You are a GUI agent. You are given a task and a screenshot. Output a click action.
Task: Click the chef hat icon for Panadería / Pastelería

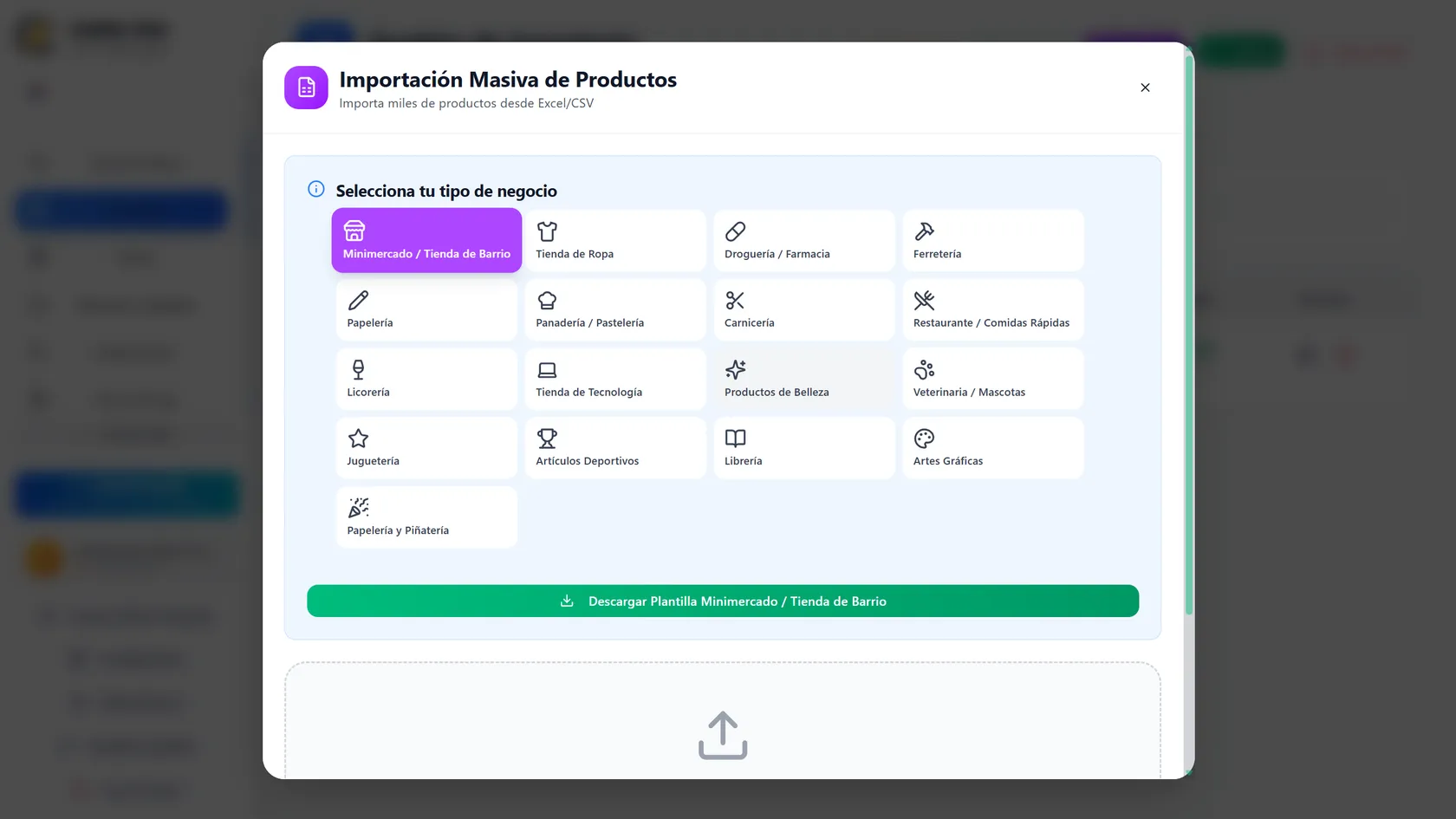[x=547, y=301]
